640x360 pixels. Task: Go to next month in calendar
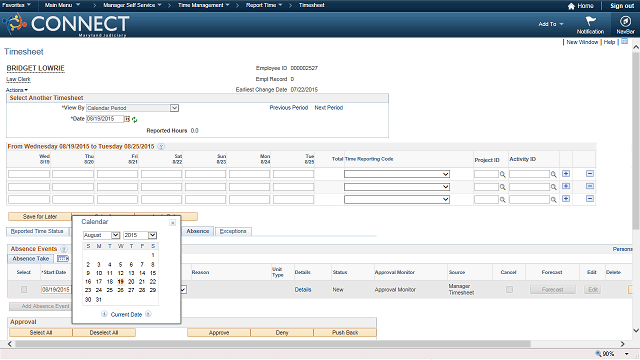tap(148, 314)
